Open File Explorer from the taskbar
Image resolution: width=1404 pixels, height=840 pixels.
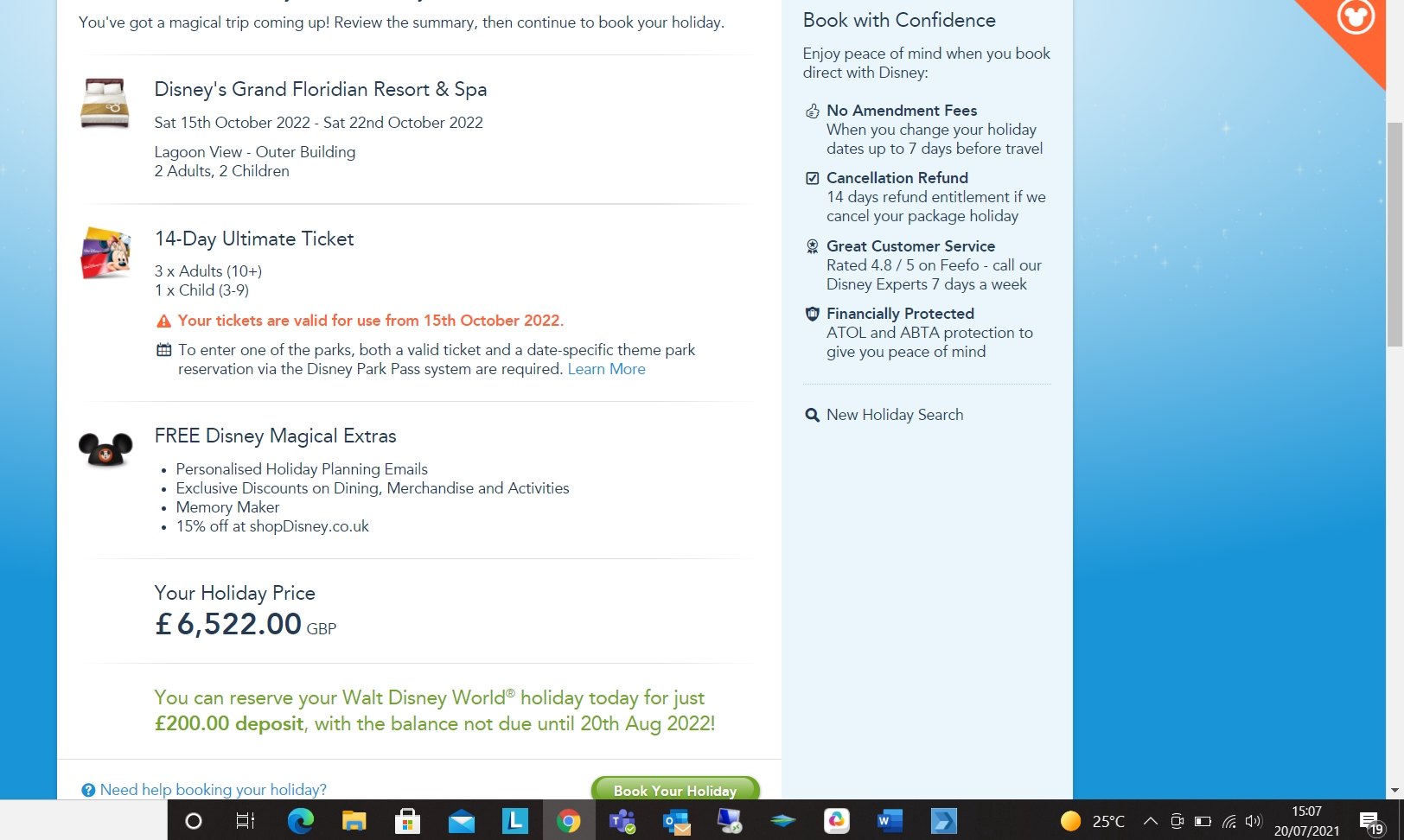[354, 821]
